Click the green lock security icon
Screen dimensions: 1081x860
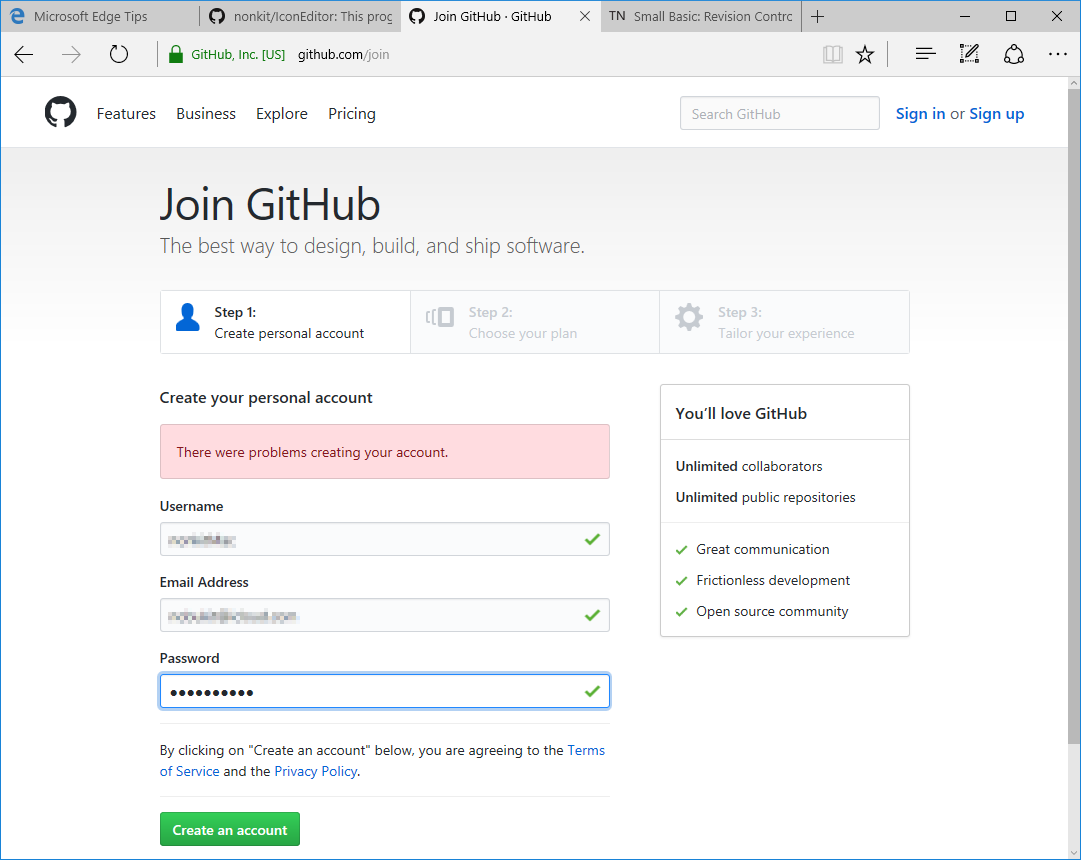pyautogui.click(x=176, y=54)
